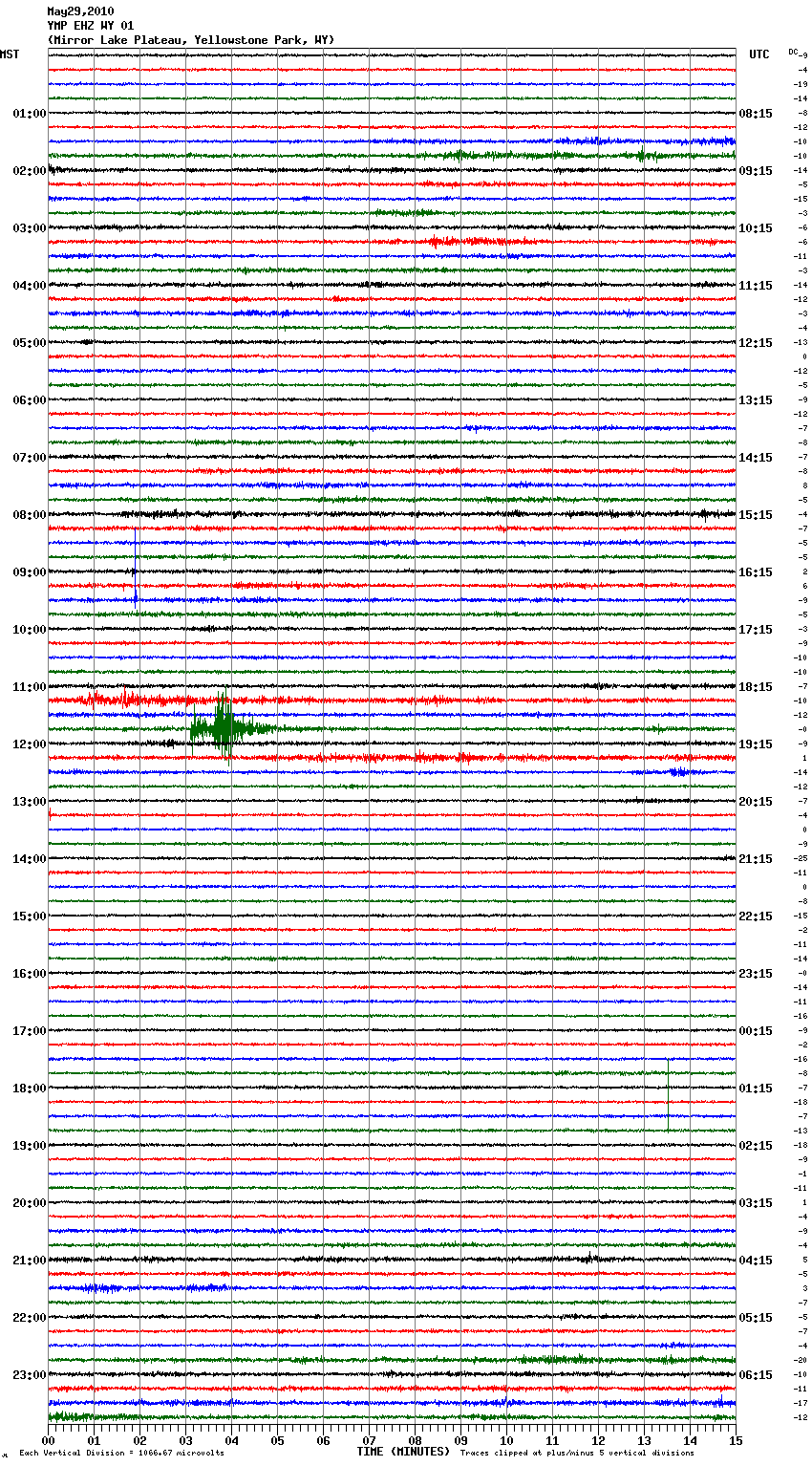Click the May29,2010 date header
Image resolution: width=812 pixels, height=1466 pixels.
coord(80,11)
